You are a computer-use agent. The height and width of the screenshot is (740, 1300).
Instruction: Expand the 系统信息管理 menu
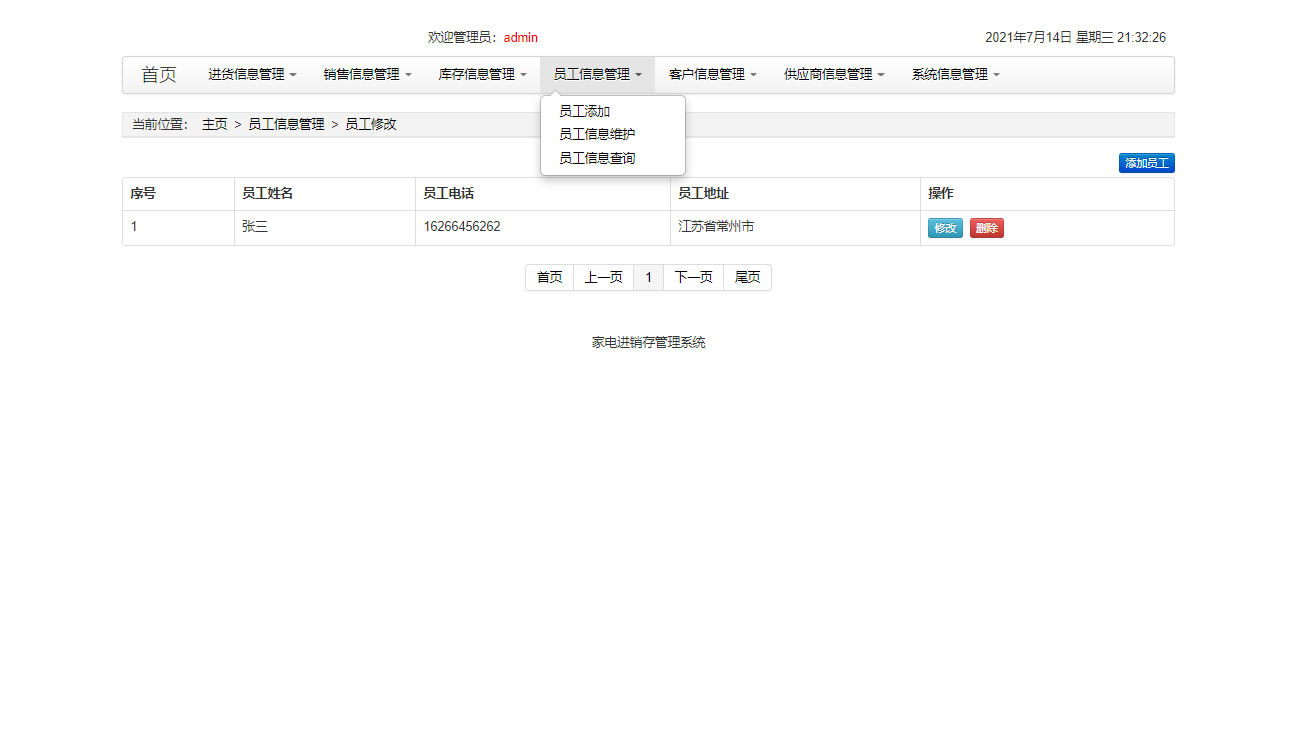point(954,74)
